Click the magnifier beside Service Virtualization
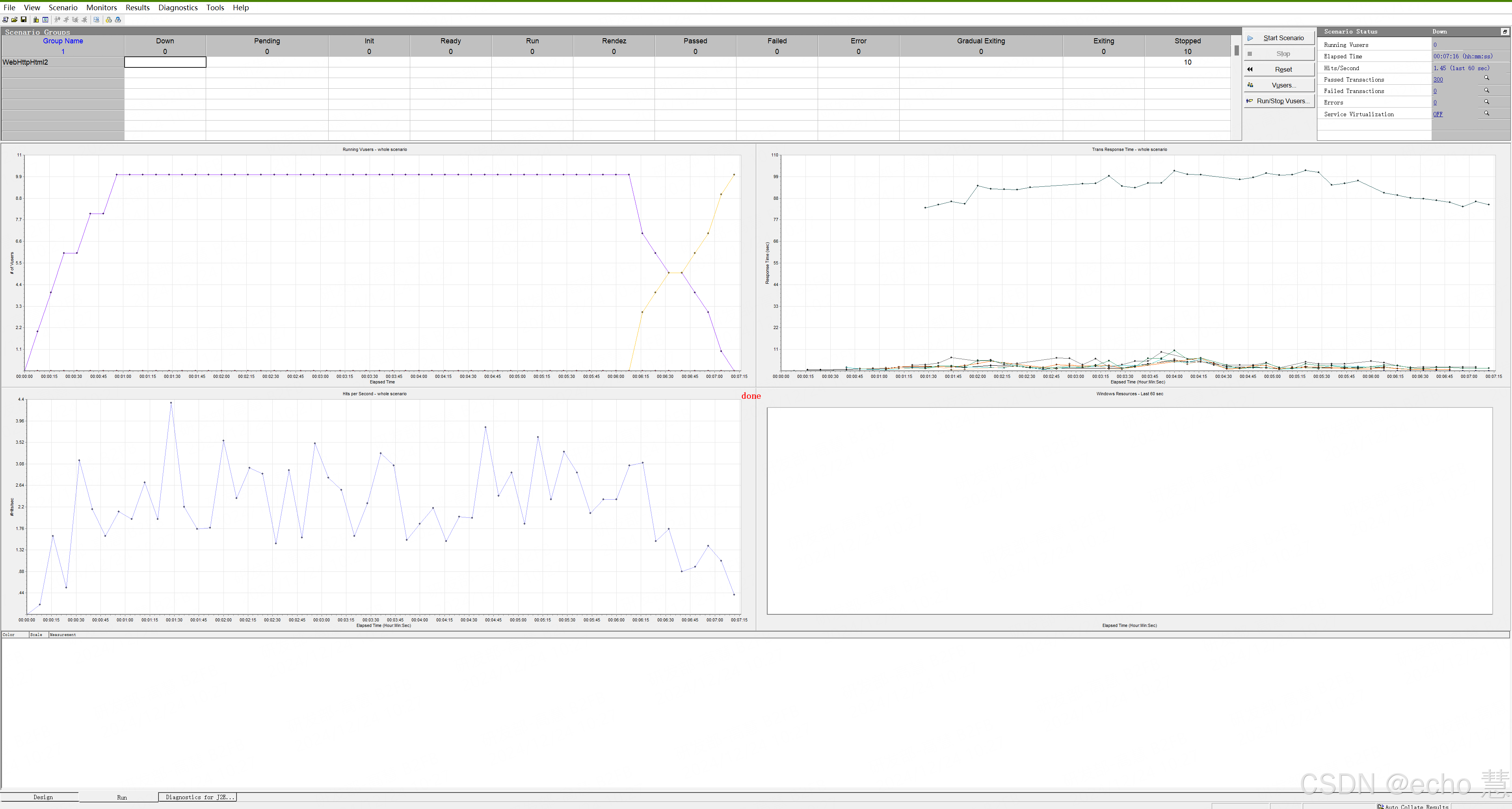This screenshot has height=809, width=1512. coord(1487,113)
